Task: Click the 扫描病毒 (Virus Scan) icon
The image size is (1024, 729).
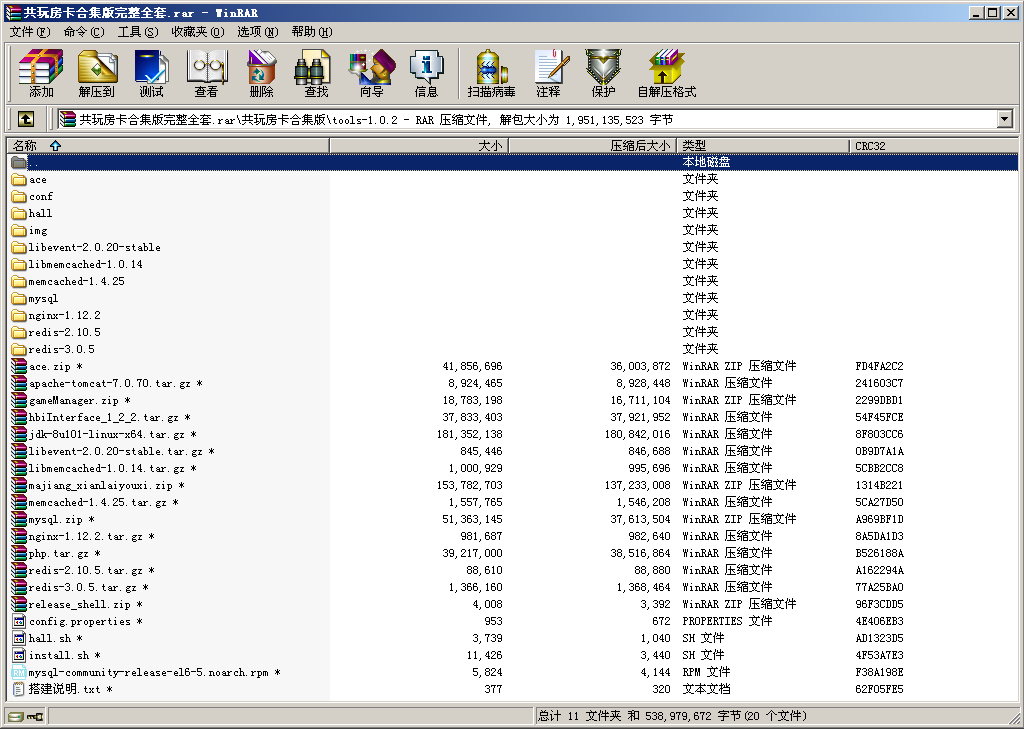Action: (x=491, y=73)
